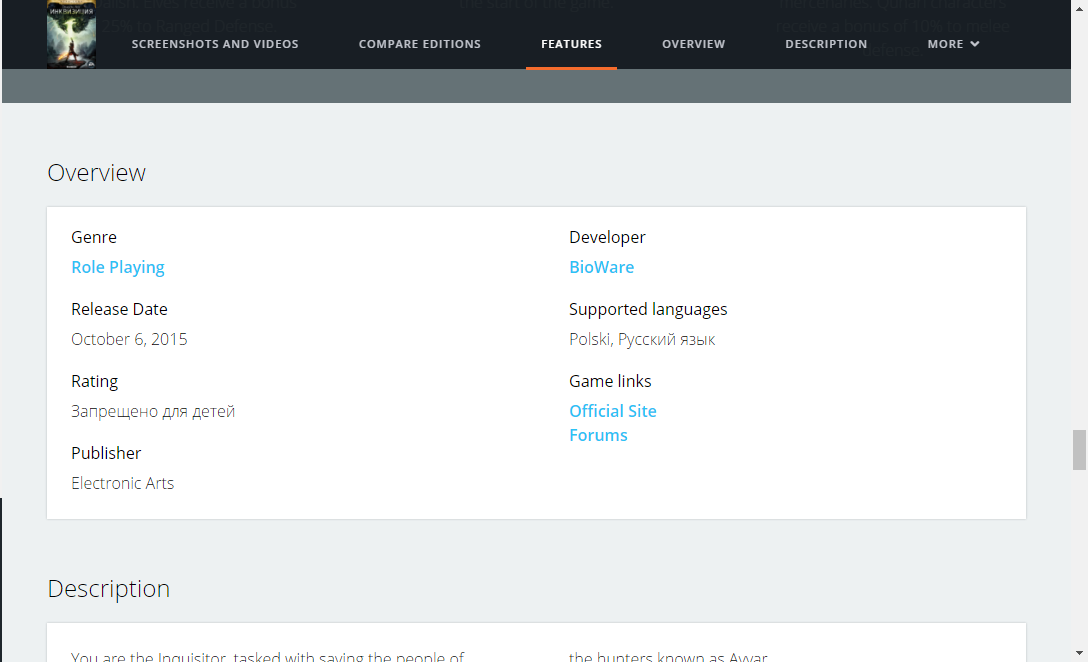Open the Role Playing genre link

(118, 267)
